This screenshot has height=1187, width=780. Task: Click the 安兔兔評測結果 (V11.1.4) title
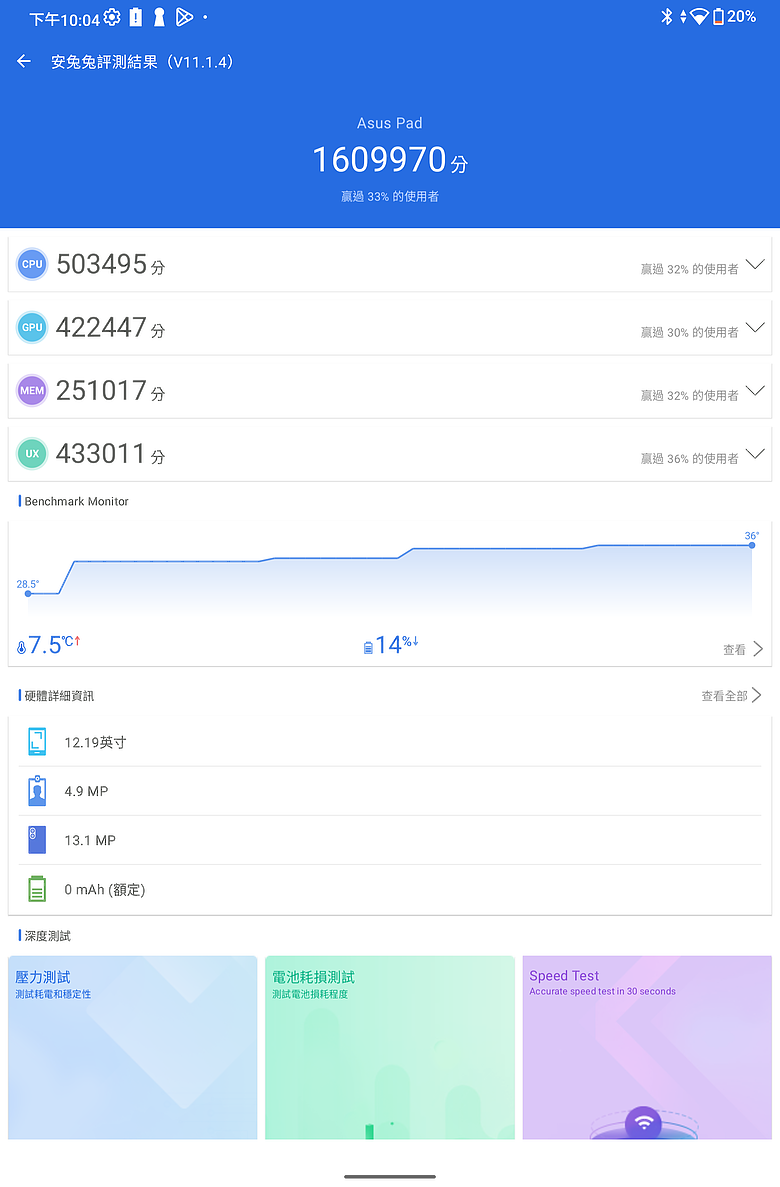(x=142, y=62)
